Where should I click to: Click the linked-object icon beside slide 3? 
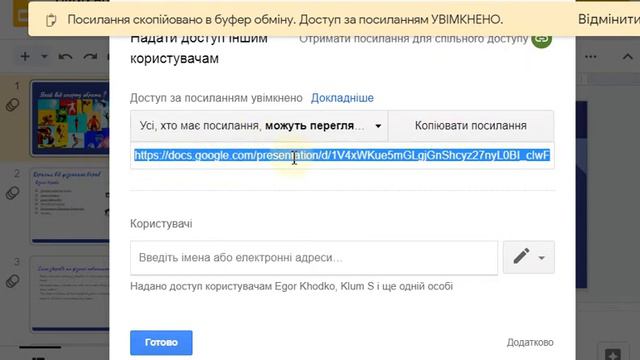13,281
